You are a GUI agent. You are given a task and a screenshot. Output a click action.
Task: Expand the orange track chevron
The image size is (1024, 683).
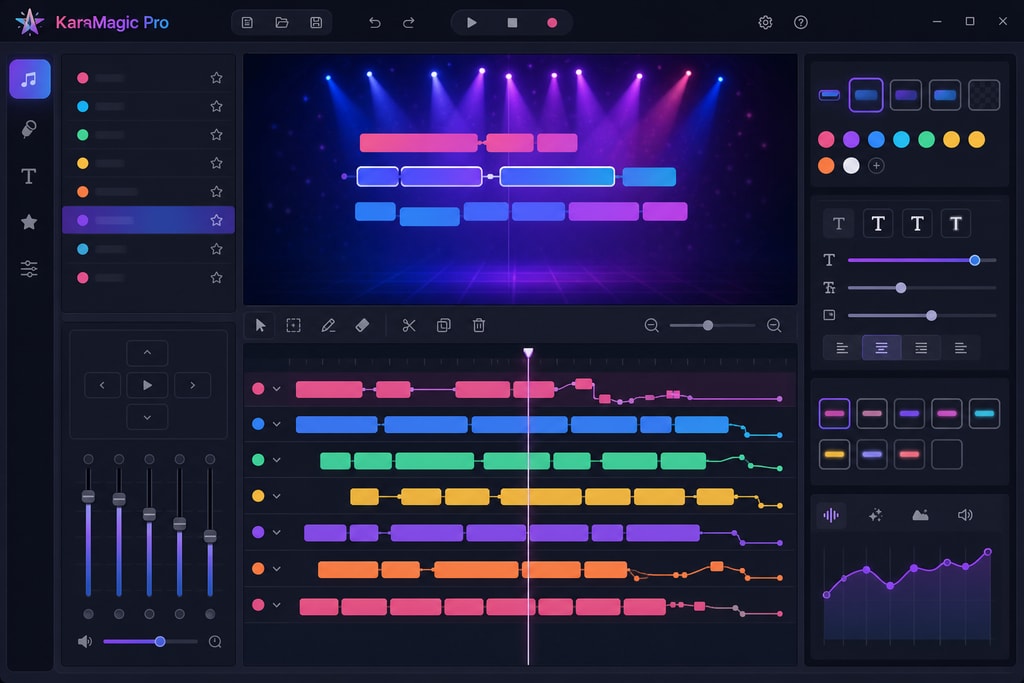(x=276, y=569)
